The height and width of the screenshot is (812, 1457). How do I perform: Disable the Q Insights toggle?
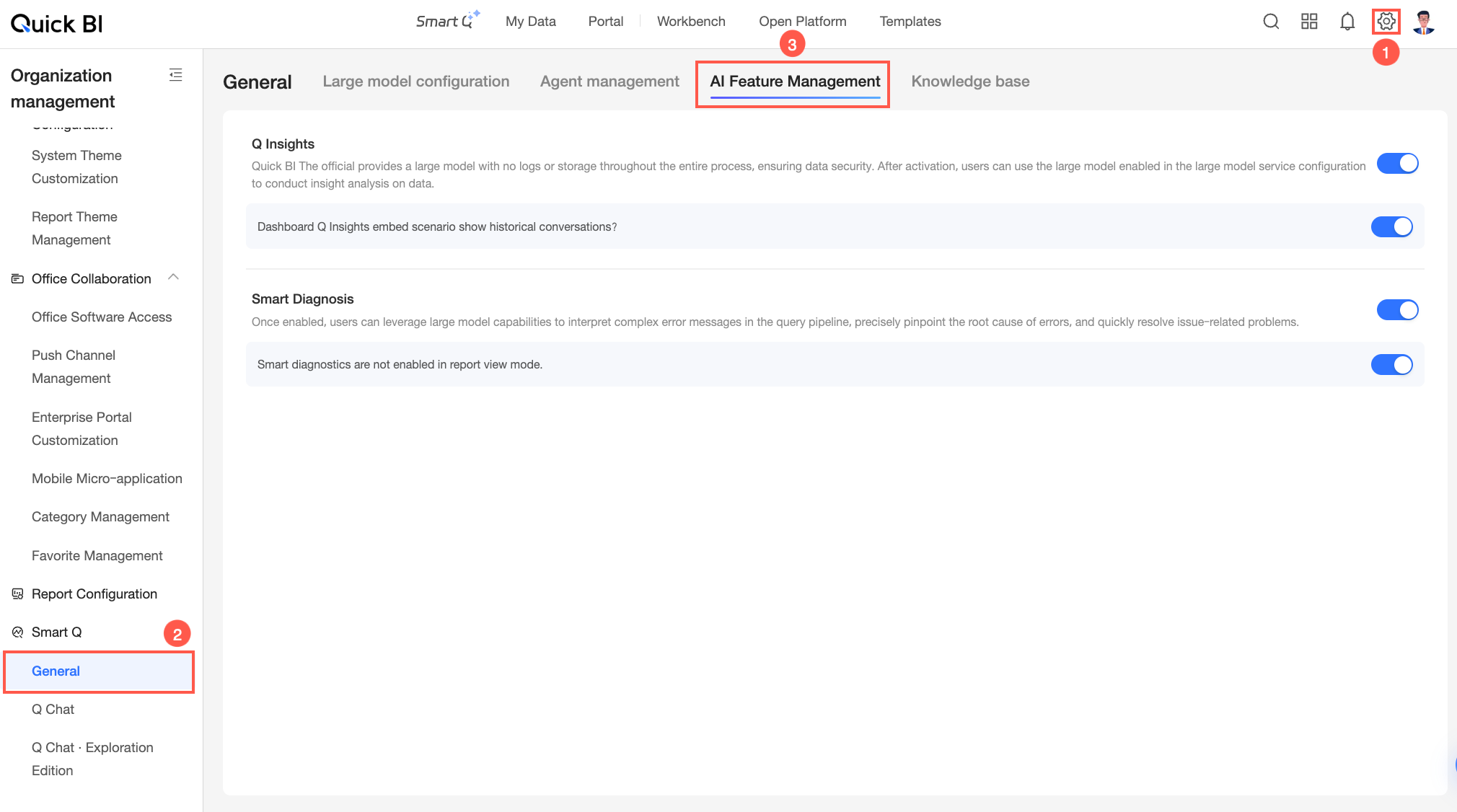[1397, 164]
